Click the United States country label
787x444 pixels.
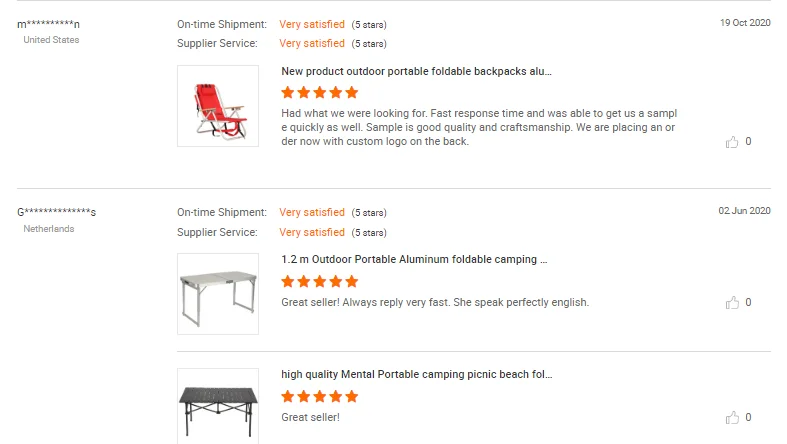51,40
